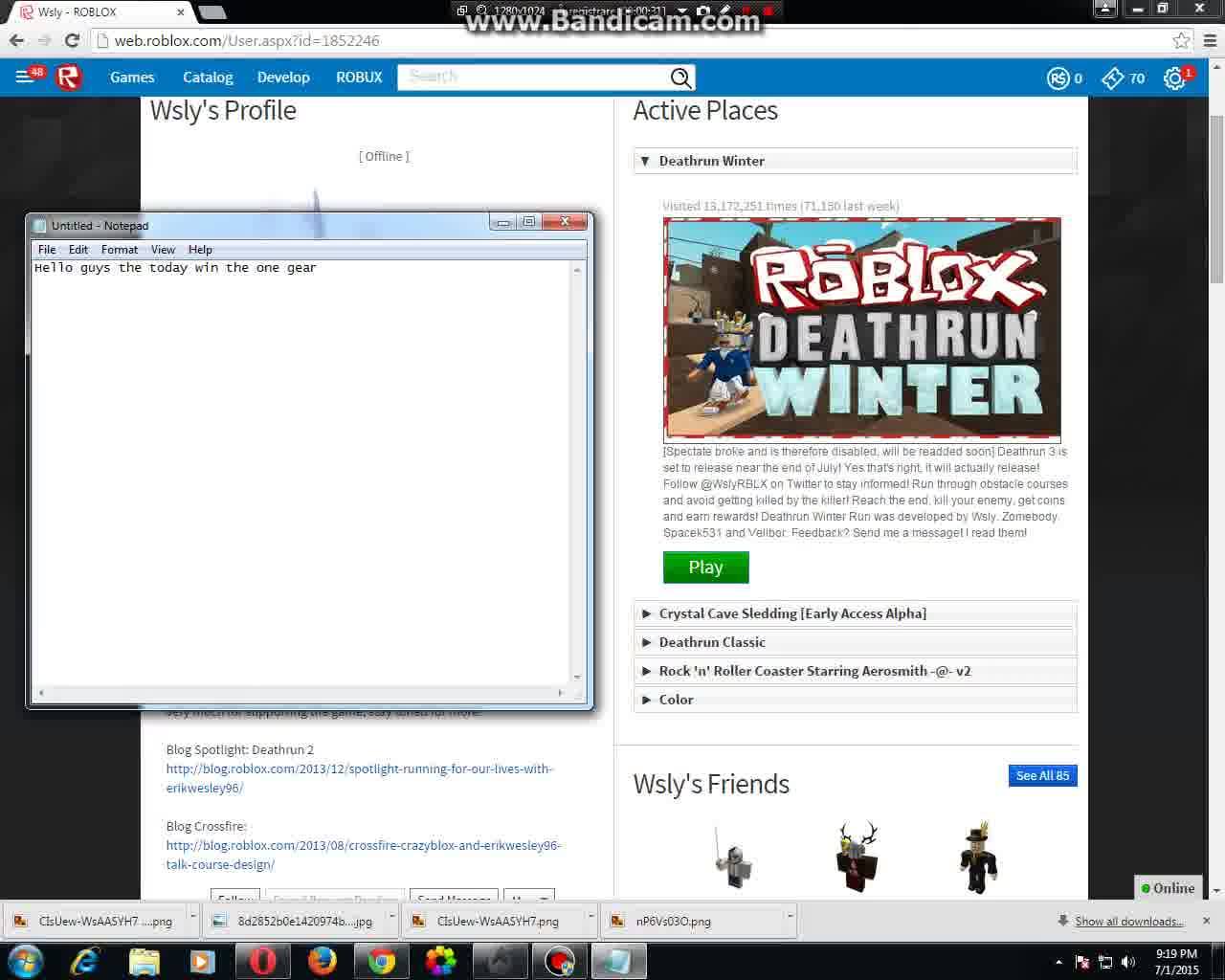Click Notepad's vertical scrollbar

click(577, 473)
